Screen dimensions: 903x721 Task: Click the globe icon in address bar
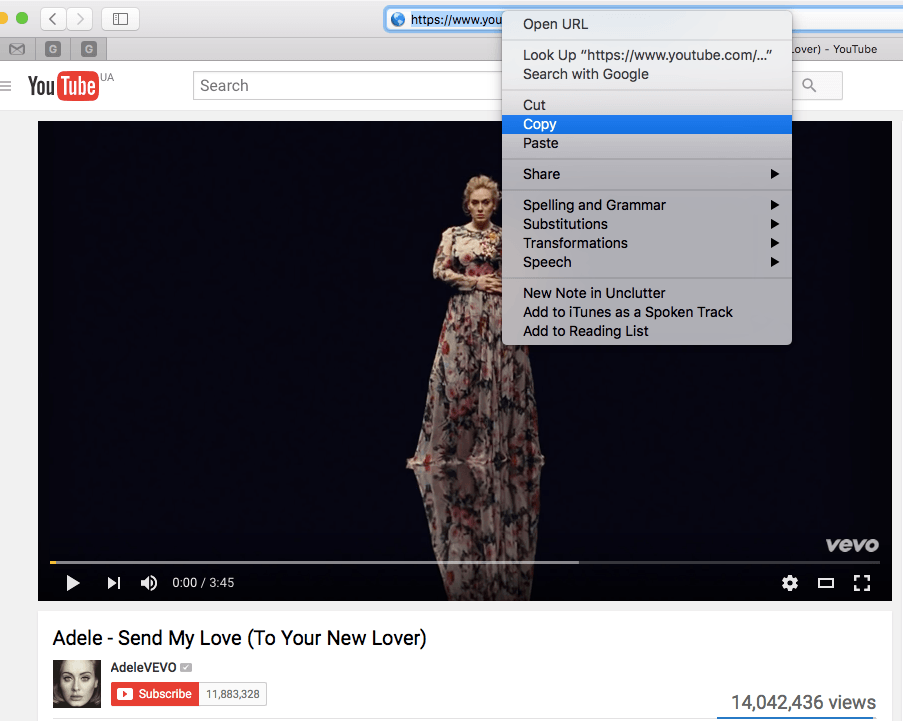point(398,20)
